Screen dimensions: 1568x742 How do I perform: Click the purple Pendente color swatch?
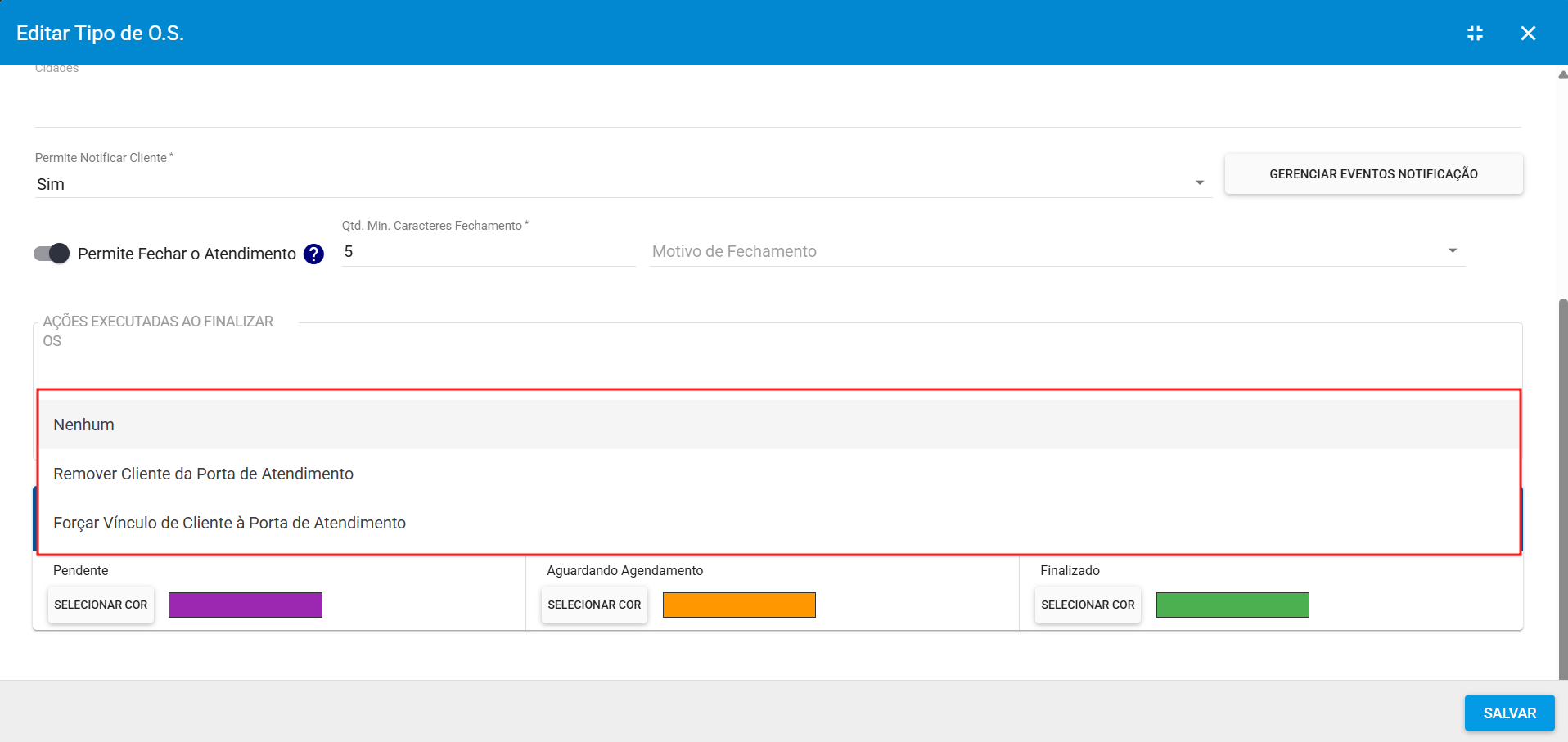click(246, 605)
